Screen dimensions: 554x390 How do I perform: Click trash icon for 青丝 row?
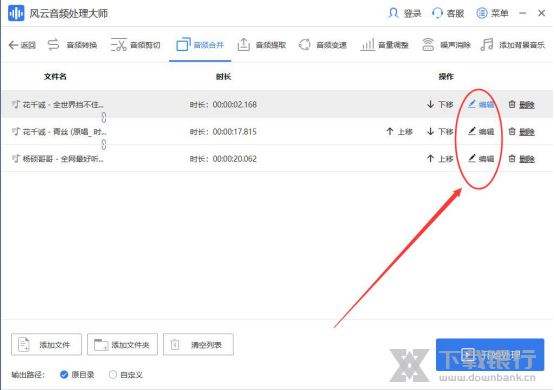512,131
